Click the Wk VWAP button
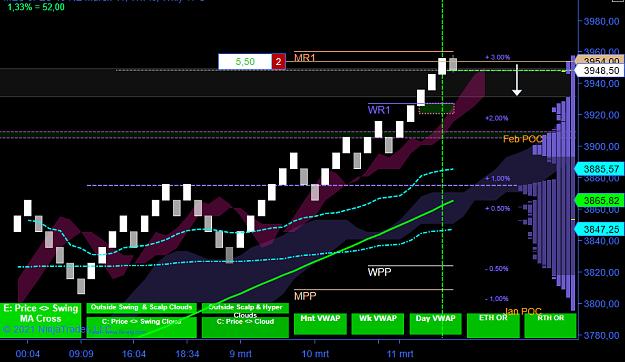The width and height of the screenshot is (625, 362). pos(378,324)
